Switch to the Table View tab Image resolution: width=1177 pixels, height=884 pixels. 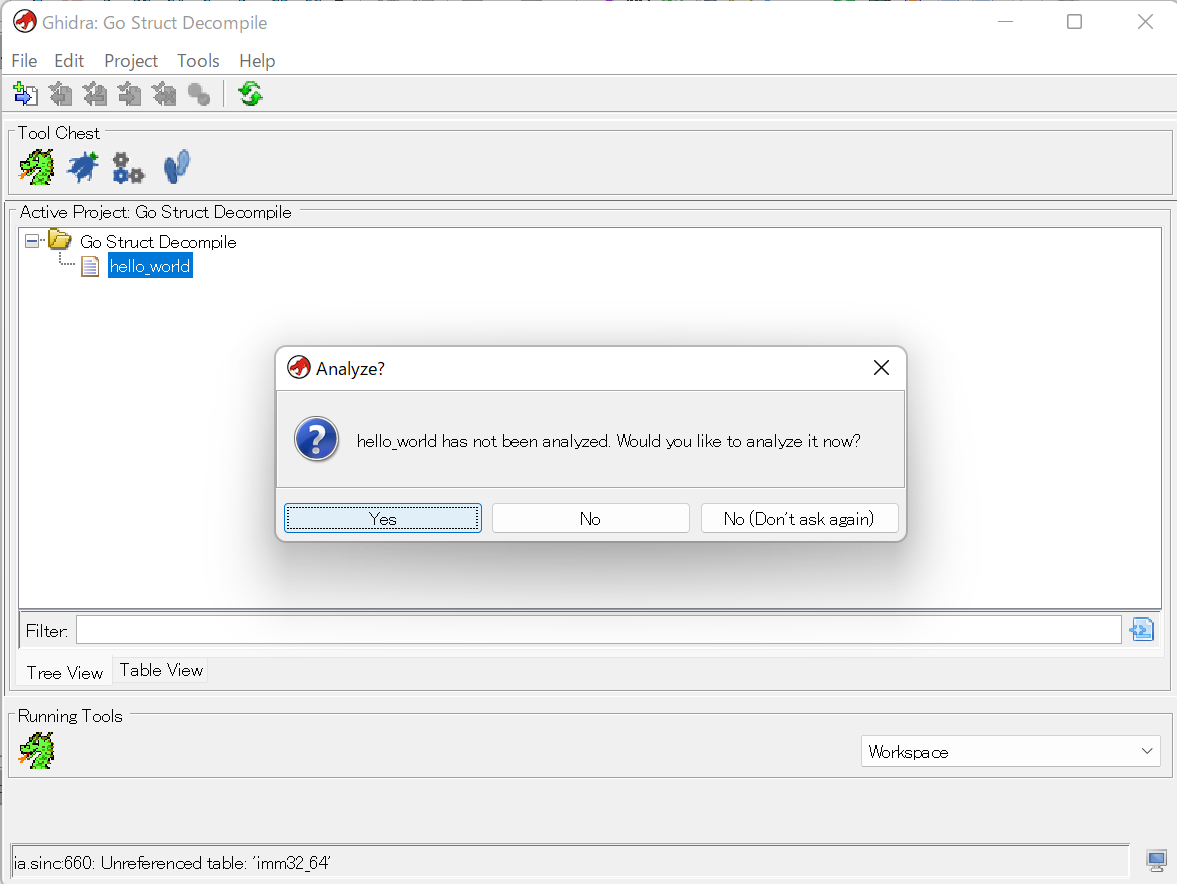tap(160, 670)
